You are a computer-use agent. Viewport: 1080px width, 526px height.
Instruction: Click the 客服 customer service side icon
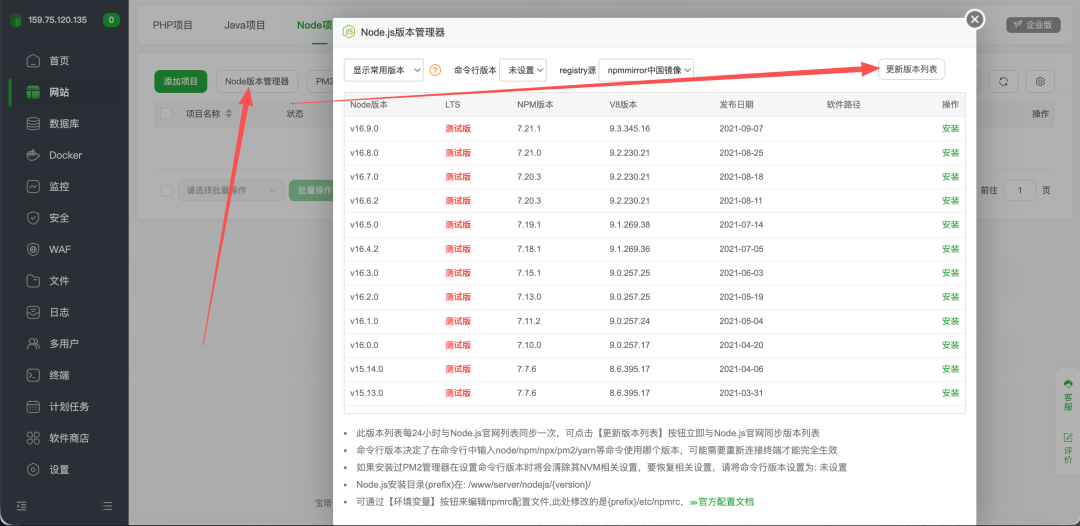point(1068,394)
